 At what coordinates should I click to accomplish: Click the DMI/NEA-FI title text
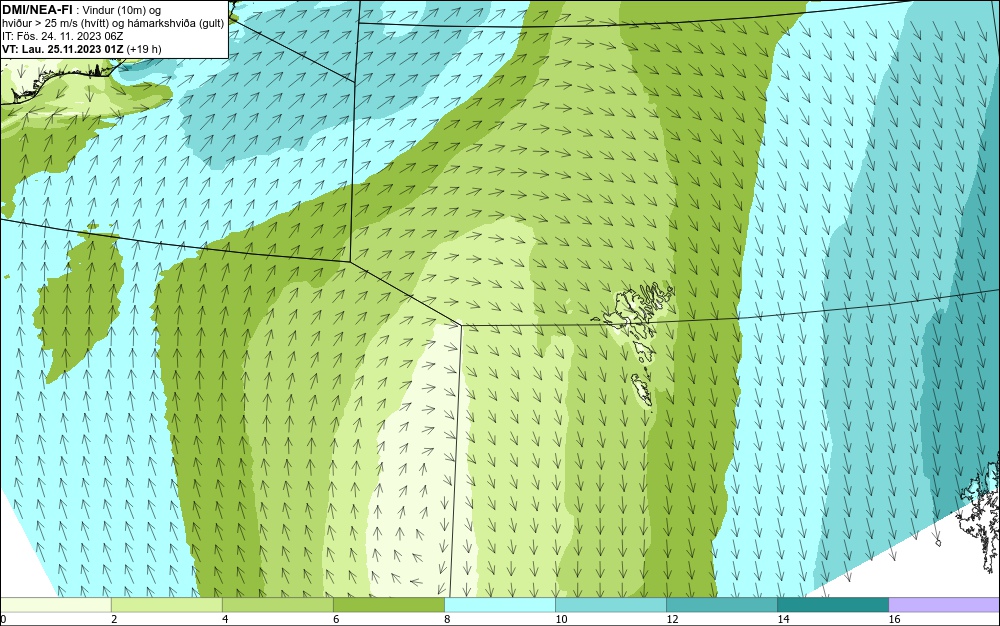[36, 10]
